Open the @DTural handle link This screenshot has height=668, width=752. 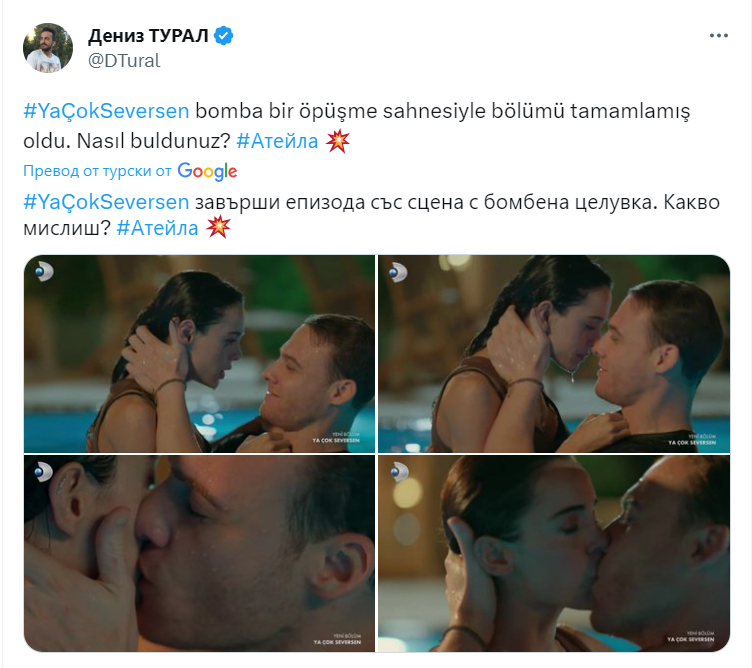pos(124,61)
